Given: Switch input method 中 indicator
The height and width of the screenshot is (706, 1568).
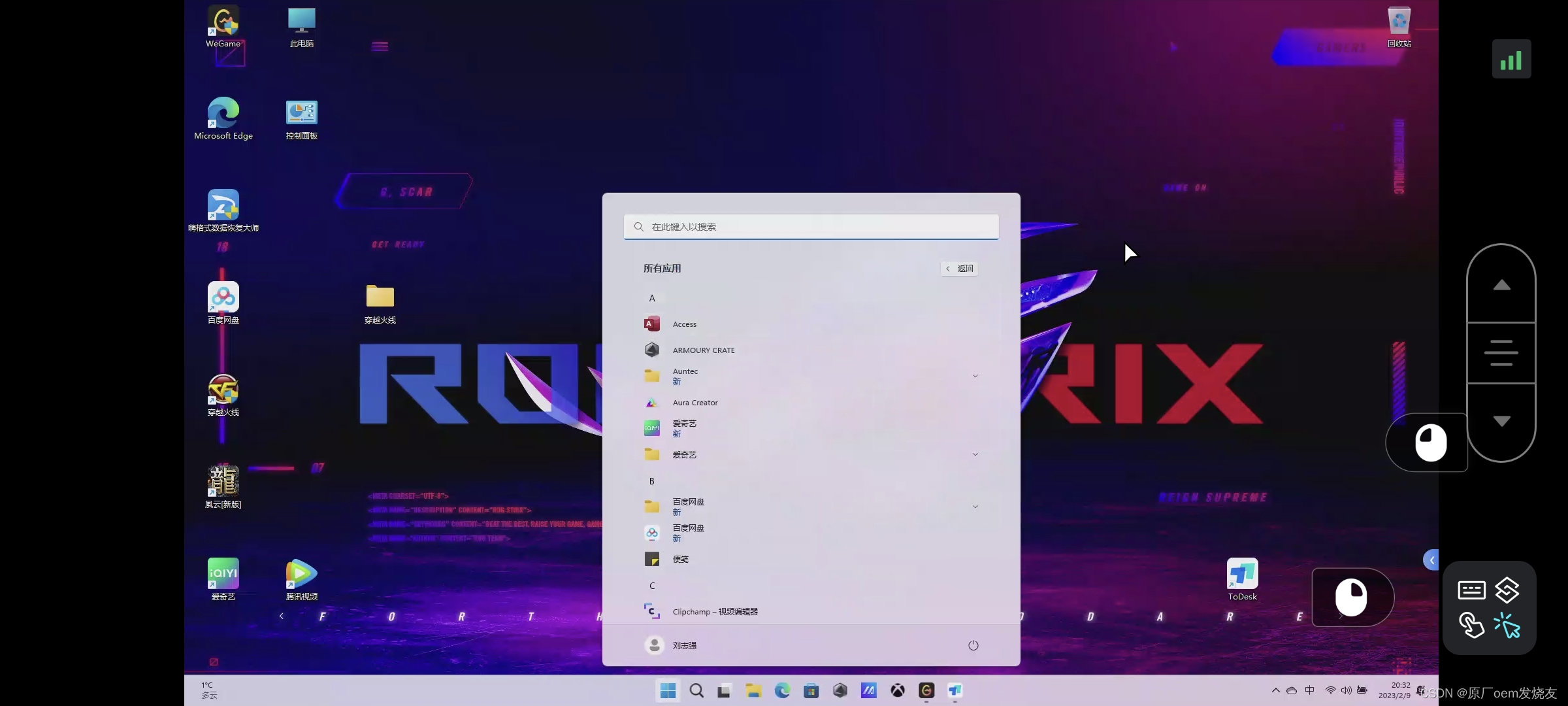Looking at the screenshot, I should click(x=1310, y=690).
